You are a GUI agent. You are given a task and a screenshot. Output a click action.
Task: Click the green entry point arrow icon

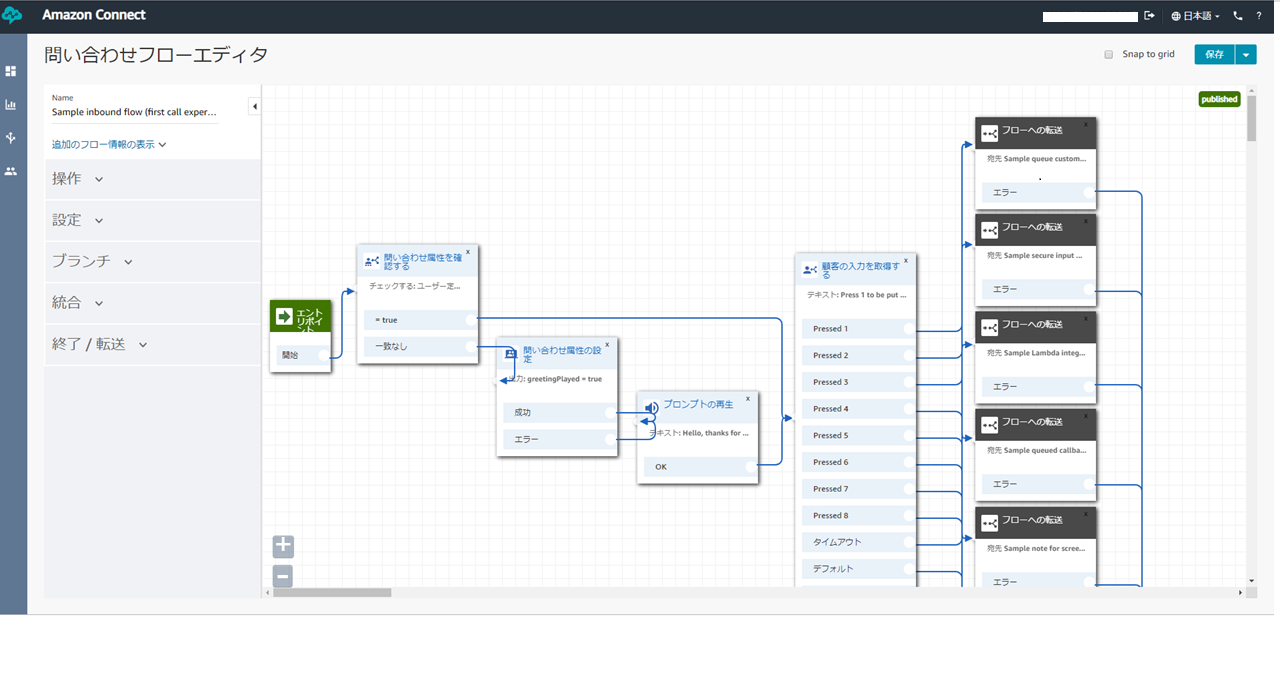284,316
